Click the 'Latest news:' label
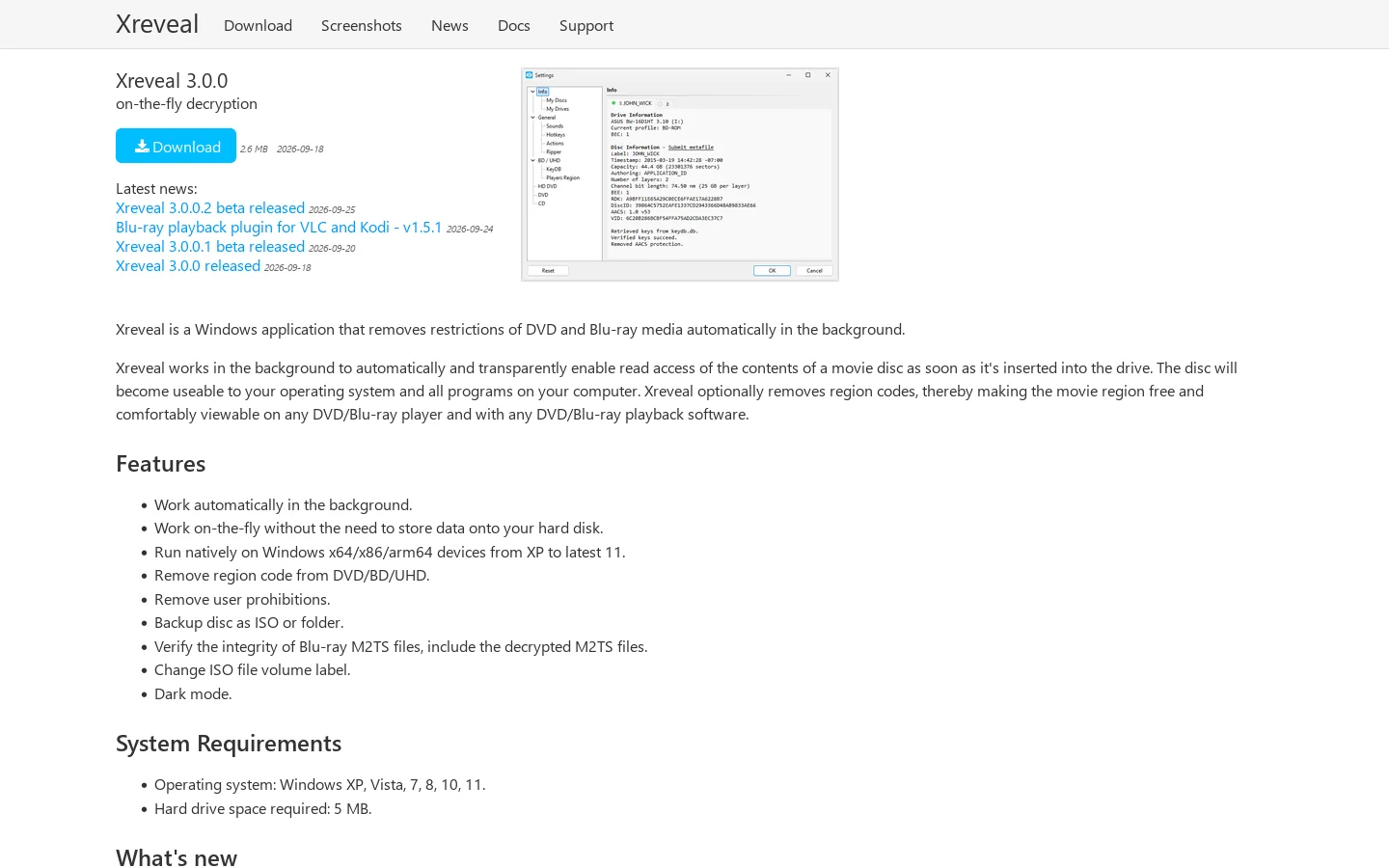 click(x=156, y=189)
